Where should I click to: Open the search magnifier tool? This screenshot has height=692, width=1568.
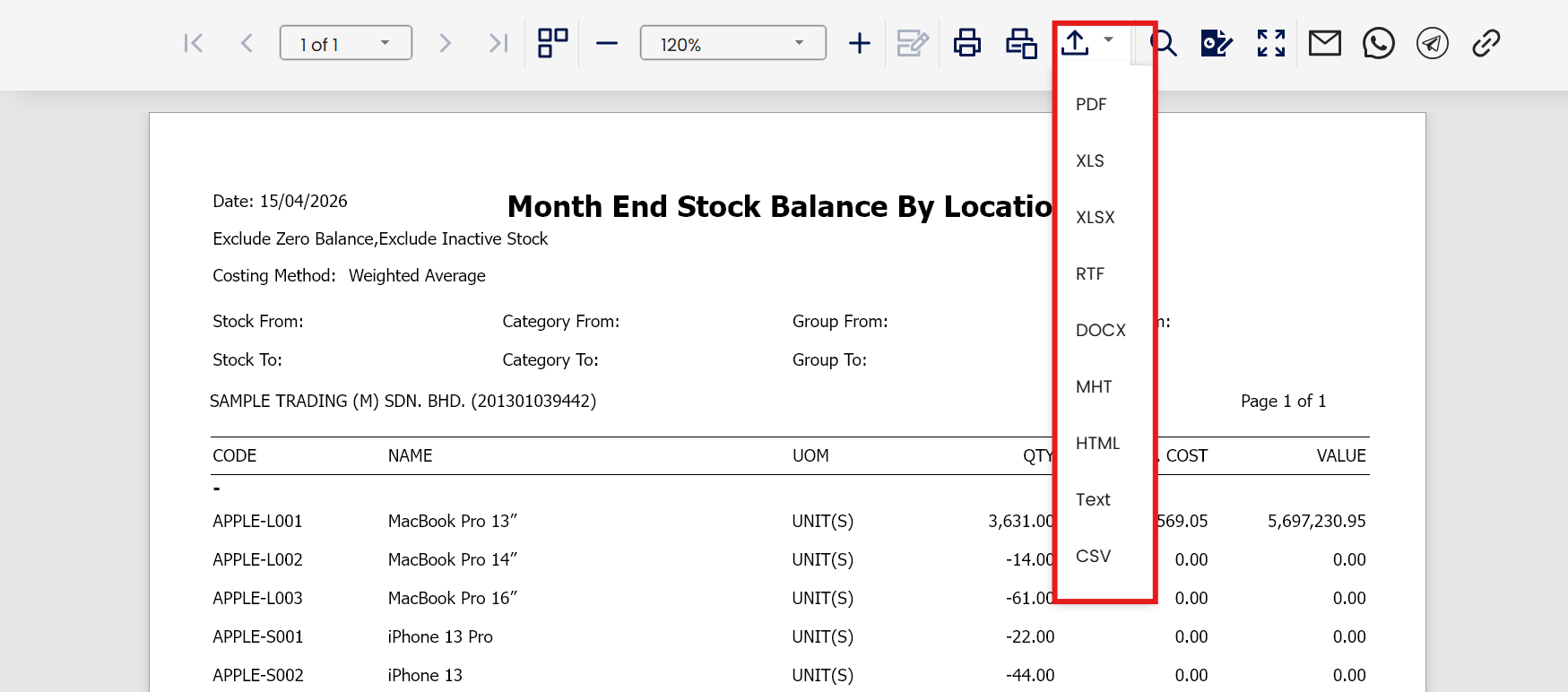1163,43
